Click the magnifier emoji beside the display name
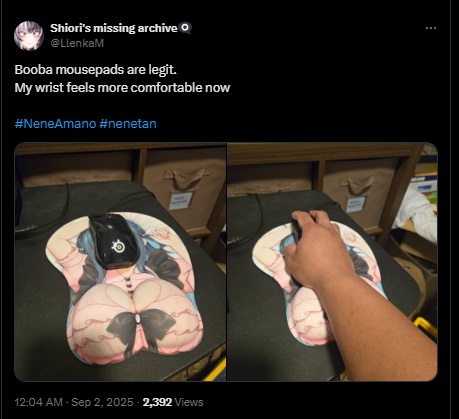 pos(186,28)
